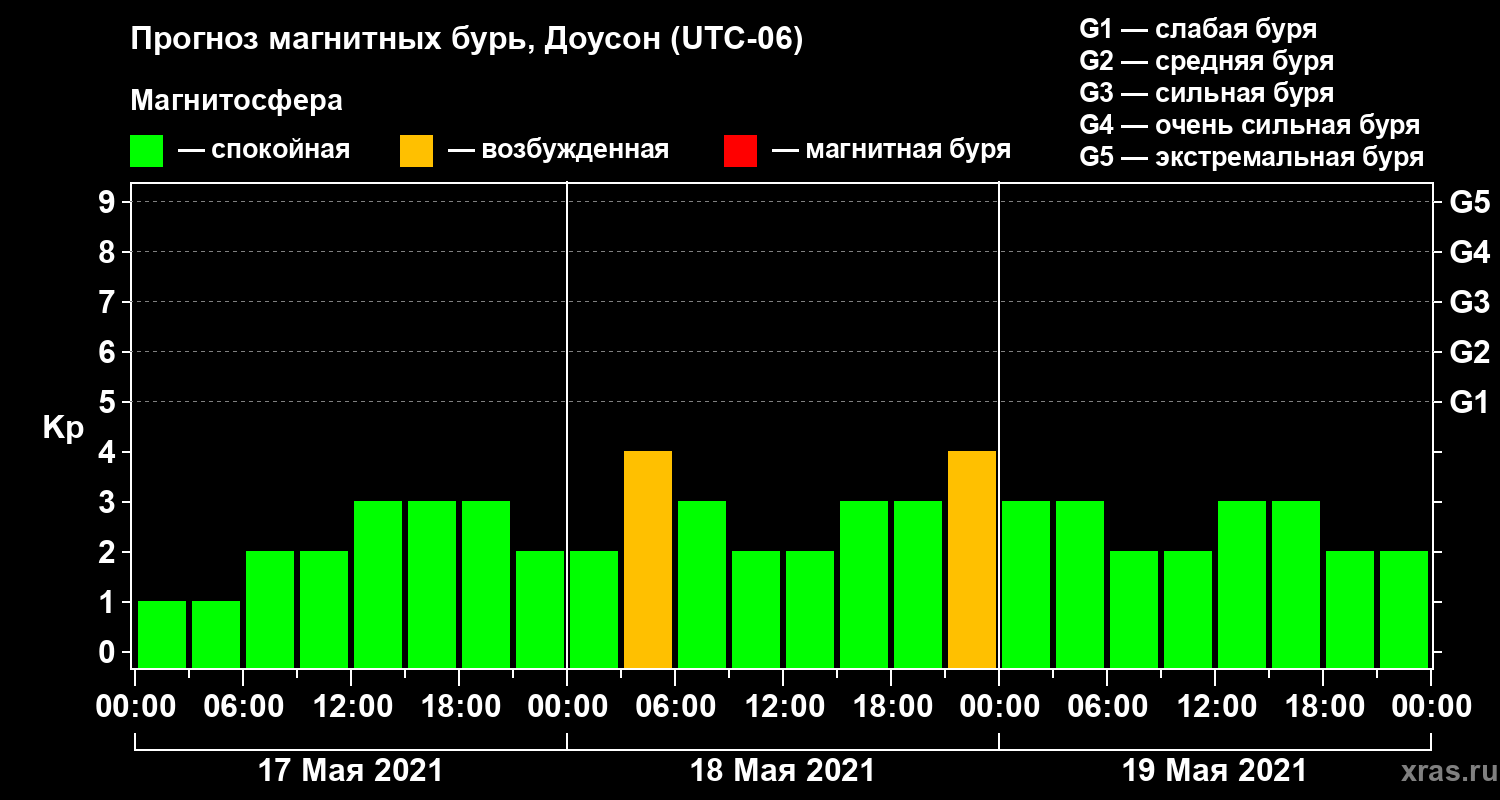Click the orange Kp 4 bar ending 18 May
Viewport: 1500px width, 800px height.
972,560
